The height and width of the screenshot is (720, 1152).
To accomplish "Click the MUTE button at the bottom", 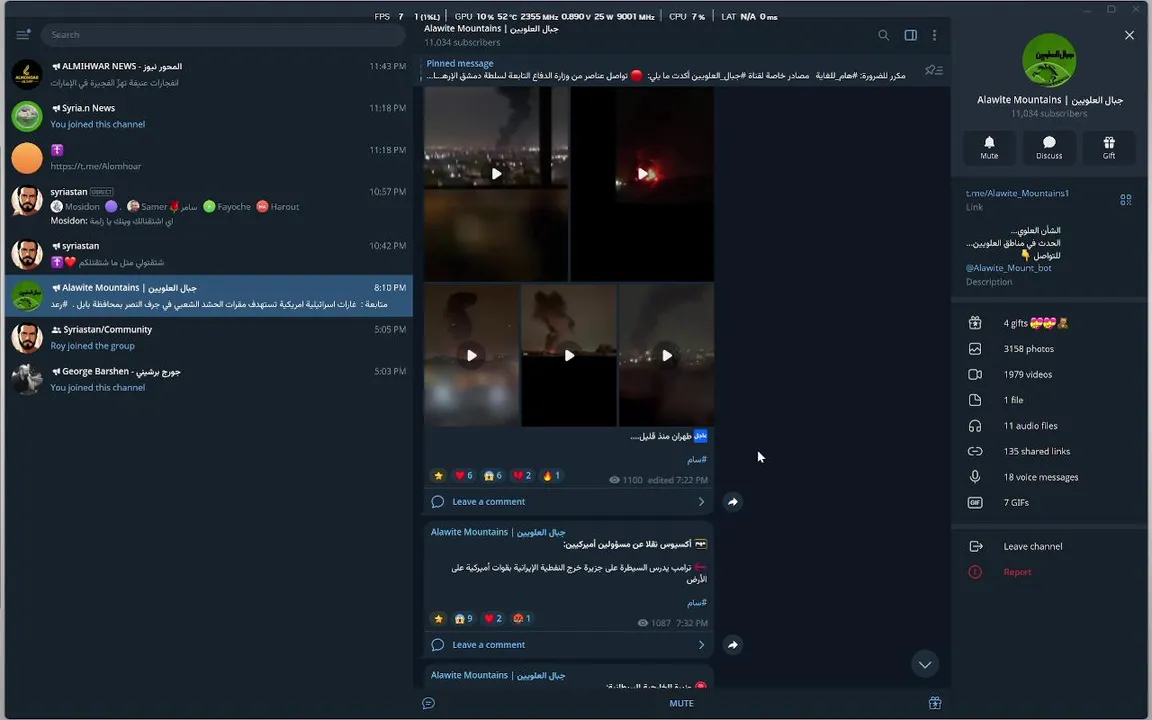I will [681, 703].
